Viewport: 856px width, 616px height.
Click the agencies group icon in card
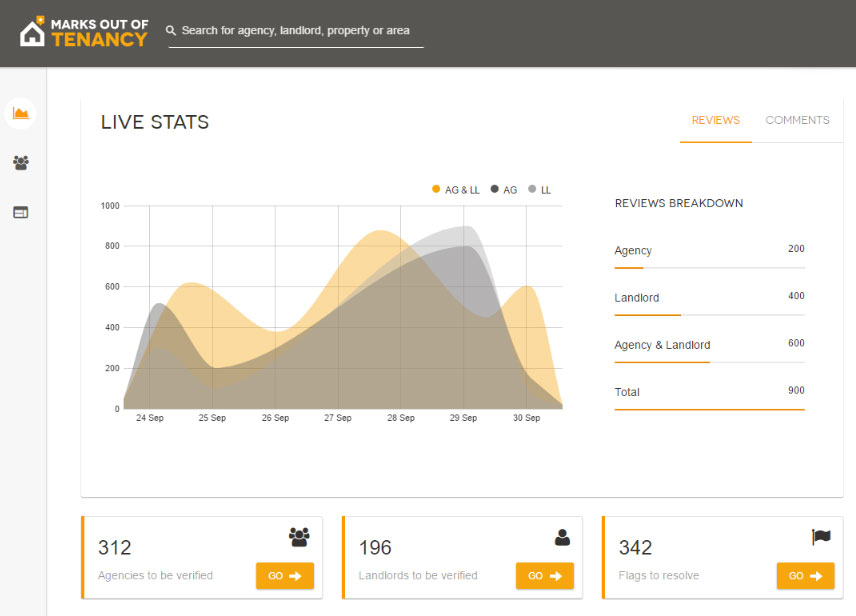click(x=299, y=537)
